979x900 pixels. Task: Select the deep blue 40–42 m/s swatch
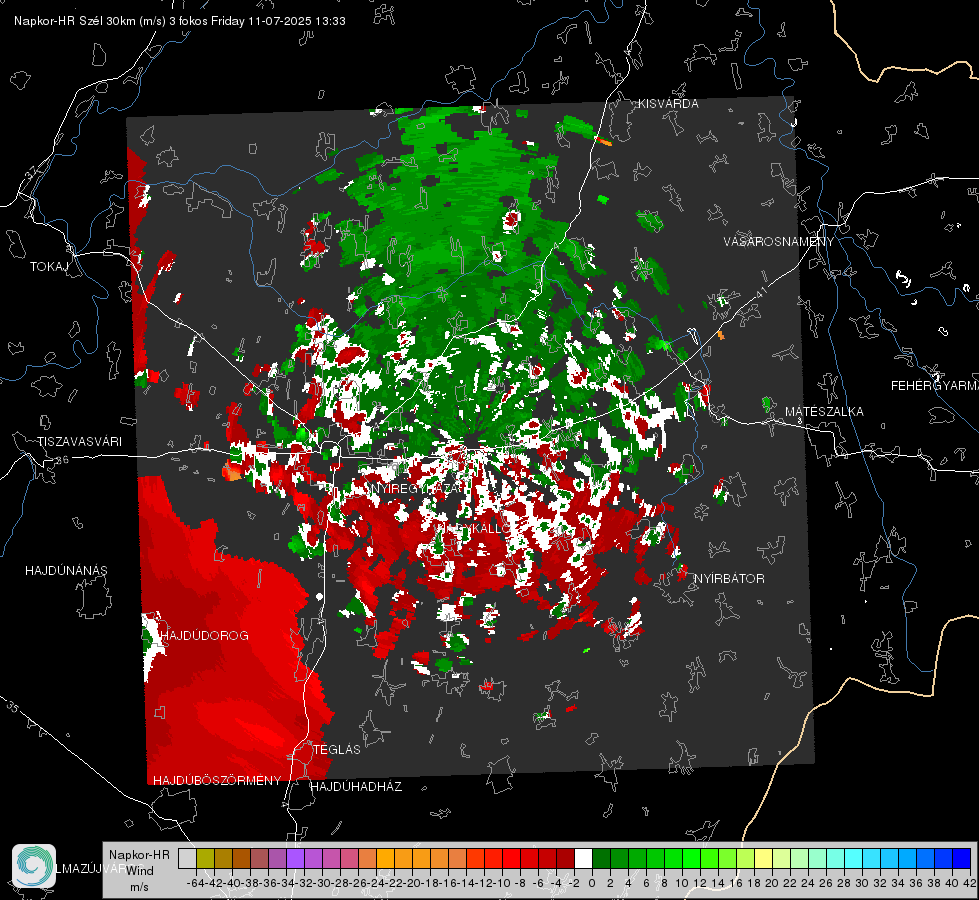(962, 859)
